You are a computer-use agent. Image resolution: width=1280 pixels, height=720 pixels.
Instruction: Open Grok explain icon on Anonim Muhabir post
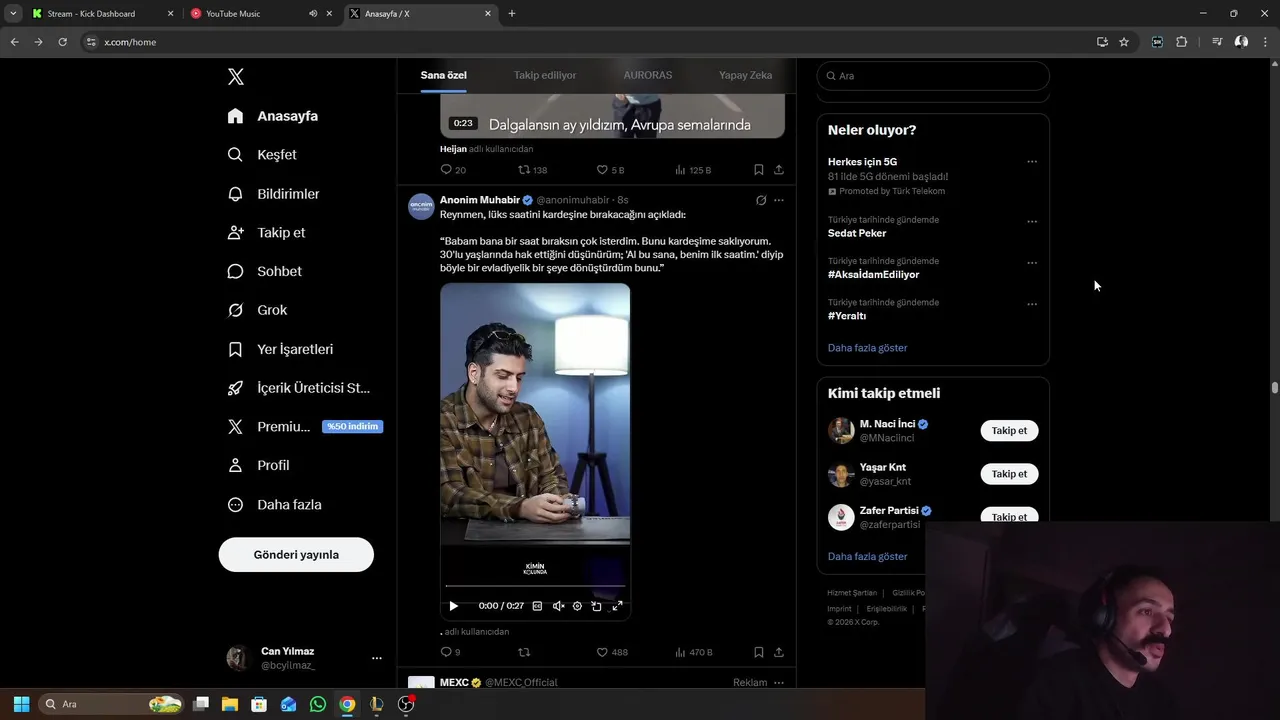pyautogui.click(x=761, y=200)
